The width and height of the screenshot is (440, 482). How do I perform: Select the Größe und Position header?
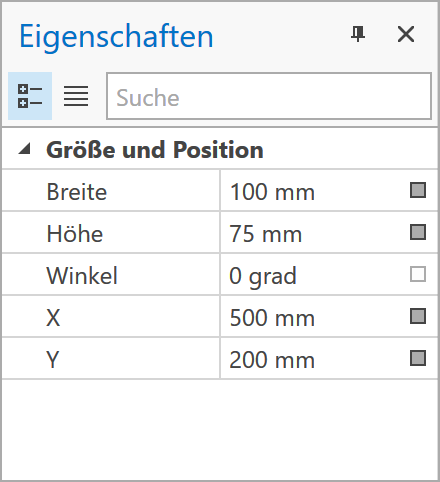coord(155,150)
